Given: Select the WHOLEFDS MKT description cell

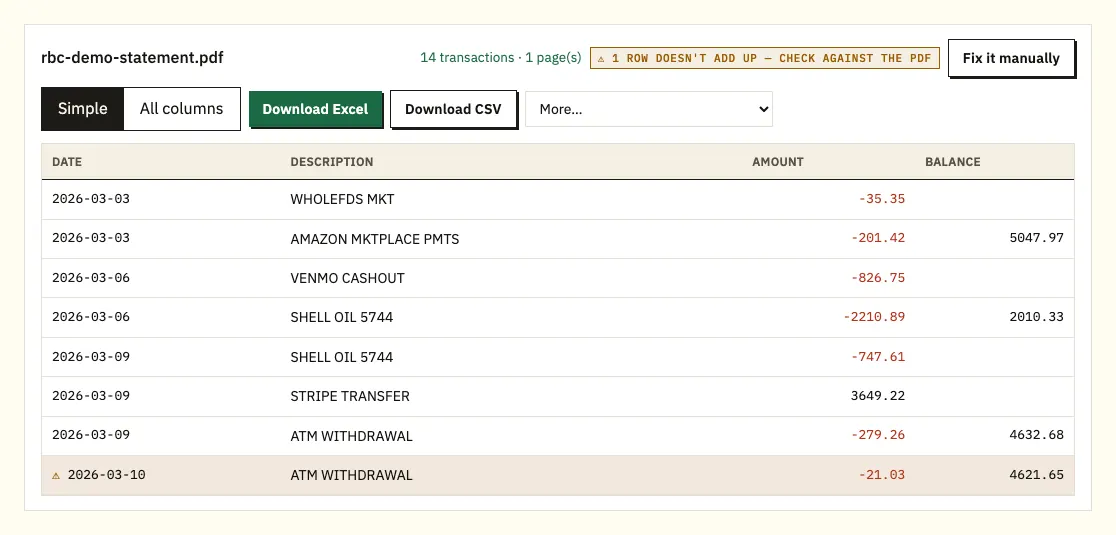Looking at the screenshot, I should coord(342,199).
